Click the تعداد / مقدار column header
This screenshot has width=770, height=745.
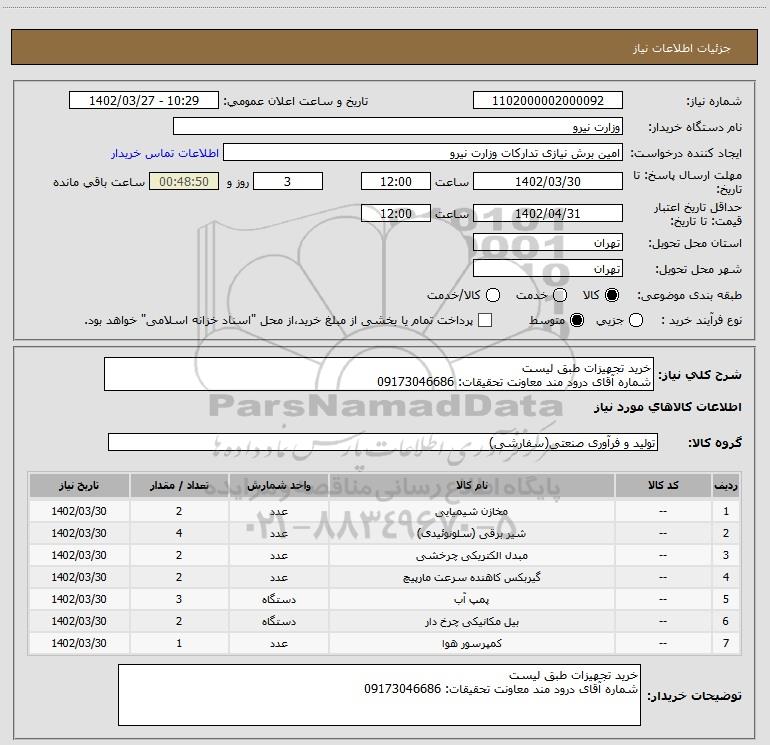(x=179, y=486)
